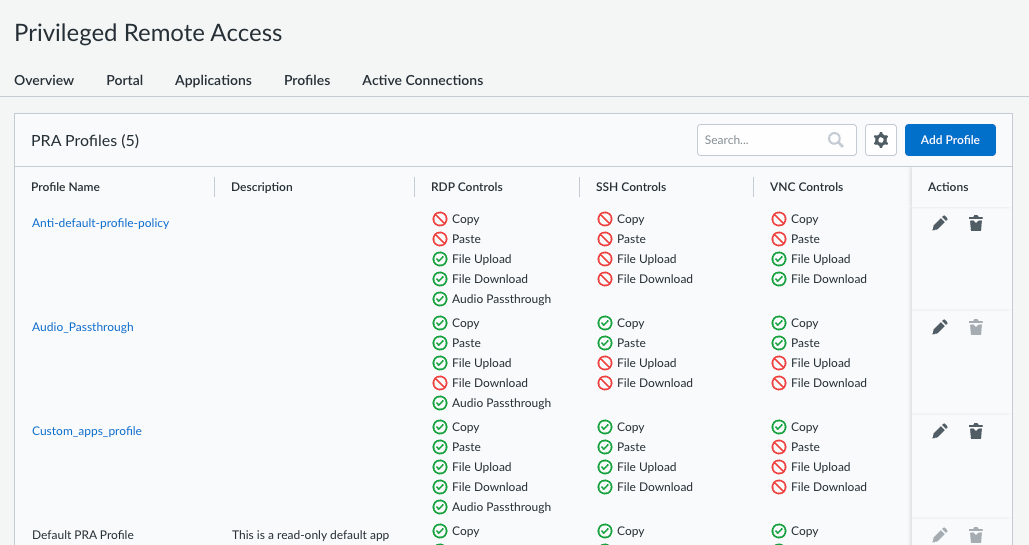Edit the Custom_apps_profile entry
1029x545 pixels.
click(x=939, y=431)
